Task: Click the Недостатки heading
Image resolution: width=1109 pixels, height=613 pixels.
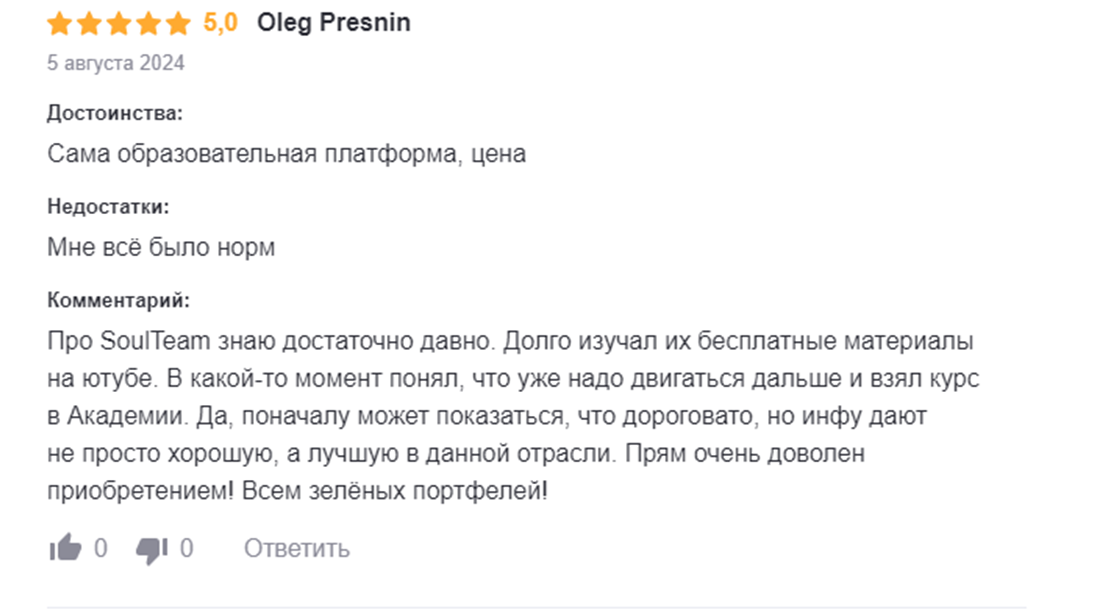Action: (108, 207)
